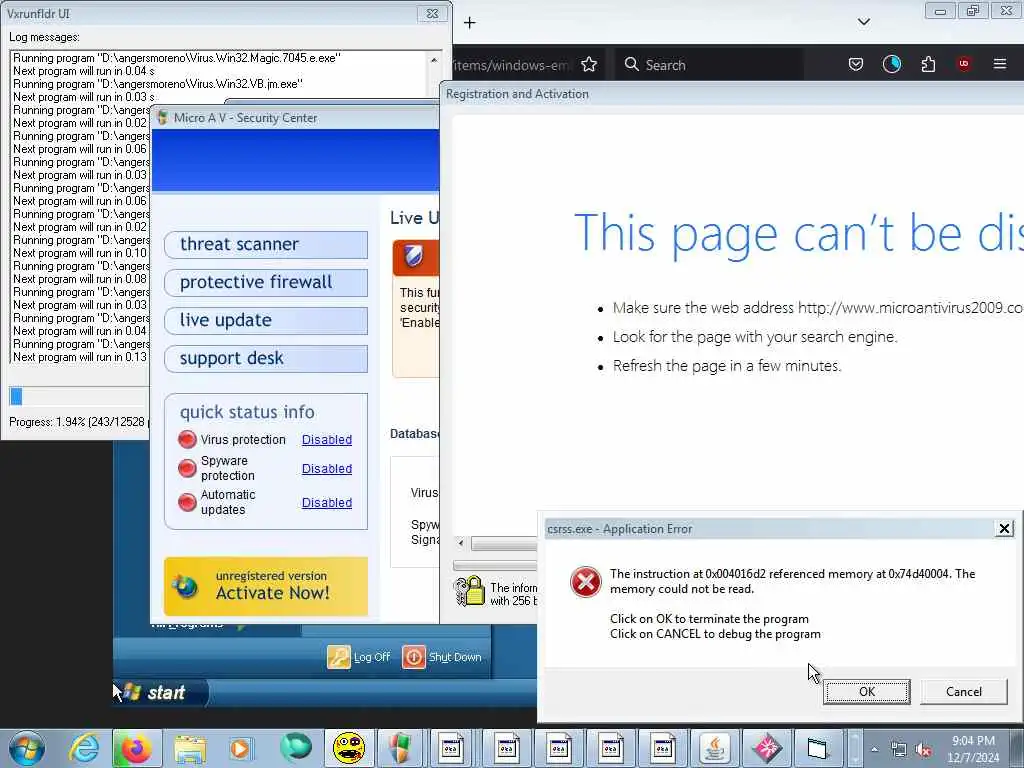Click the blue circular Firefox toolbar icon
1024x768 pixels.
pyautogui.click(x=891, y=64)
